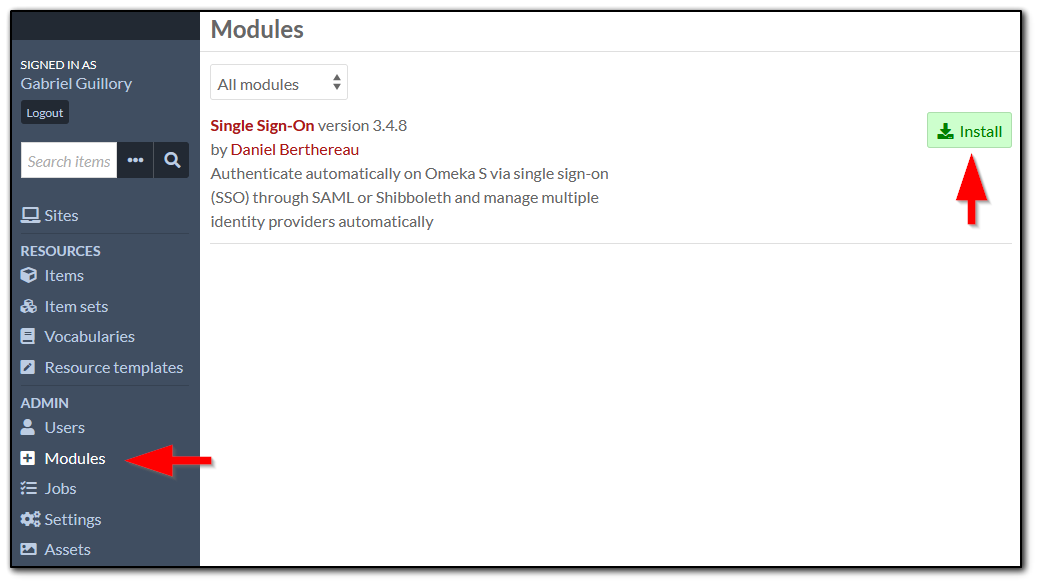Click the Sites laptop icon
The width and height of the screenshot is (1040, 586).
30,215
